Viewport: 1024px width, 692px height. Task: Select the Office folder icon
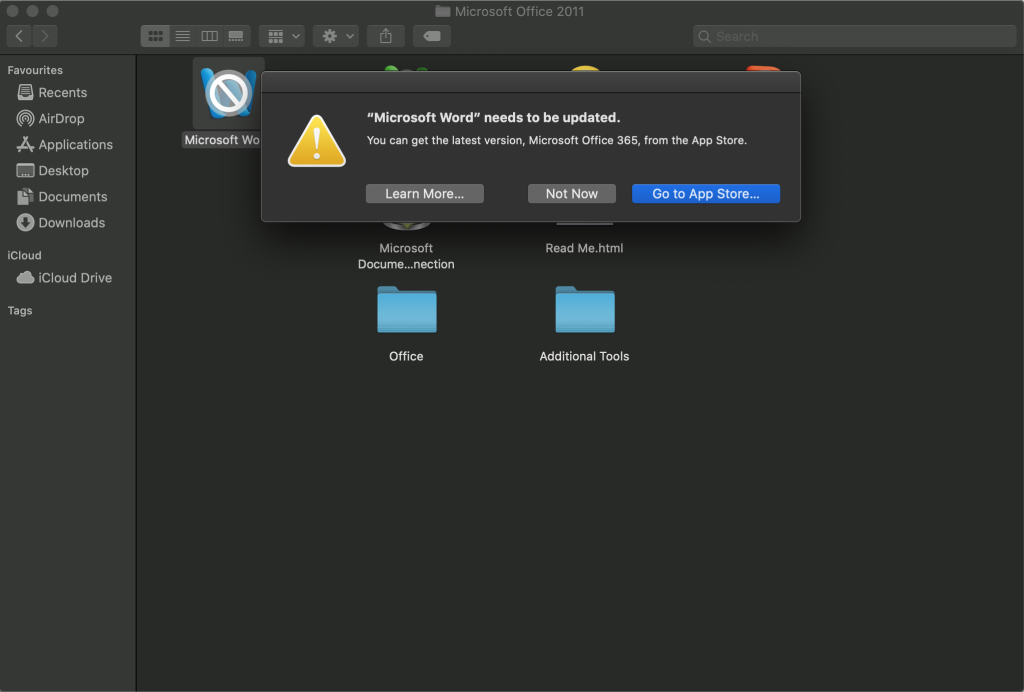click(x=406, y=309)
